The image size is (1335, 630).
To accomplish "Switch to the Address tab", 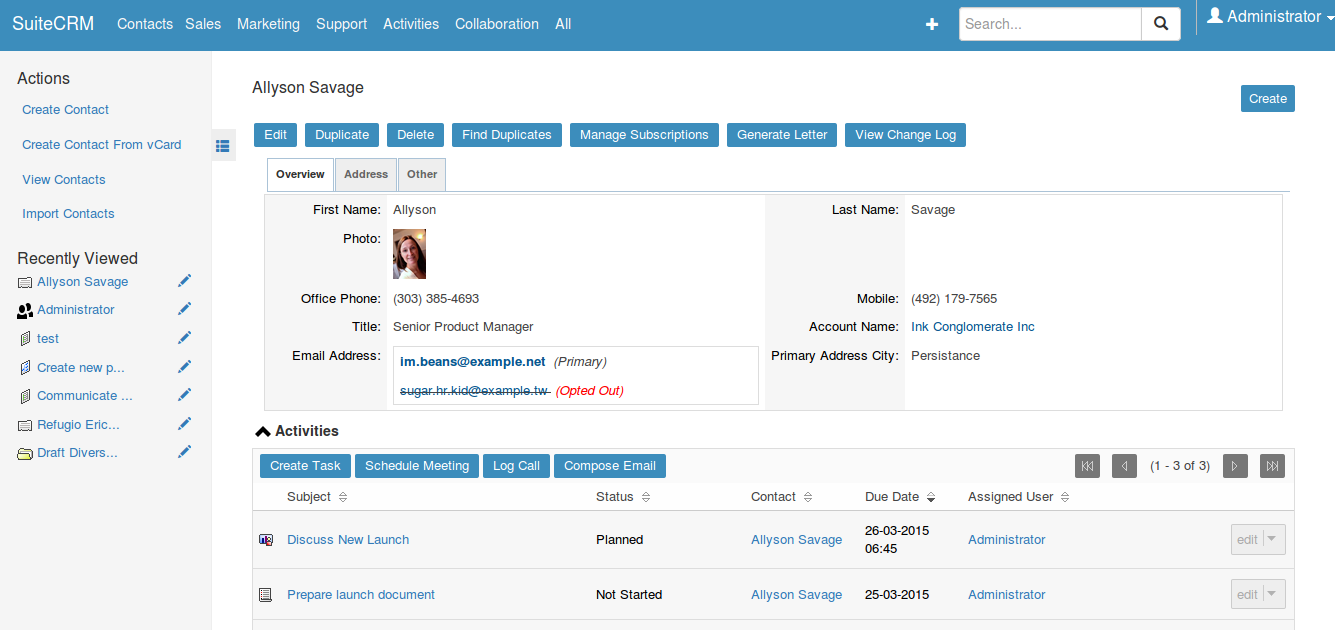I will [x=365, y=174].
